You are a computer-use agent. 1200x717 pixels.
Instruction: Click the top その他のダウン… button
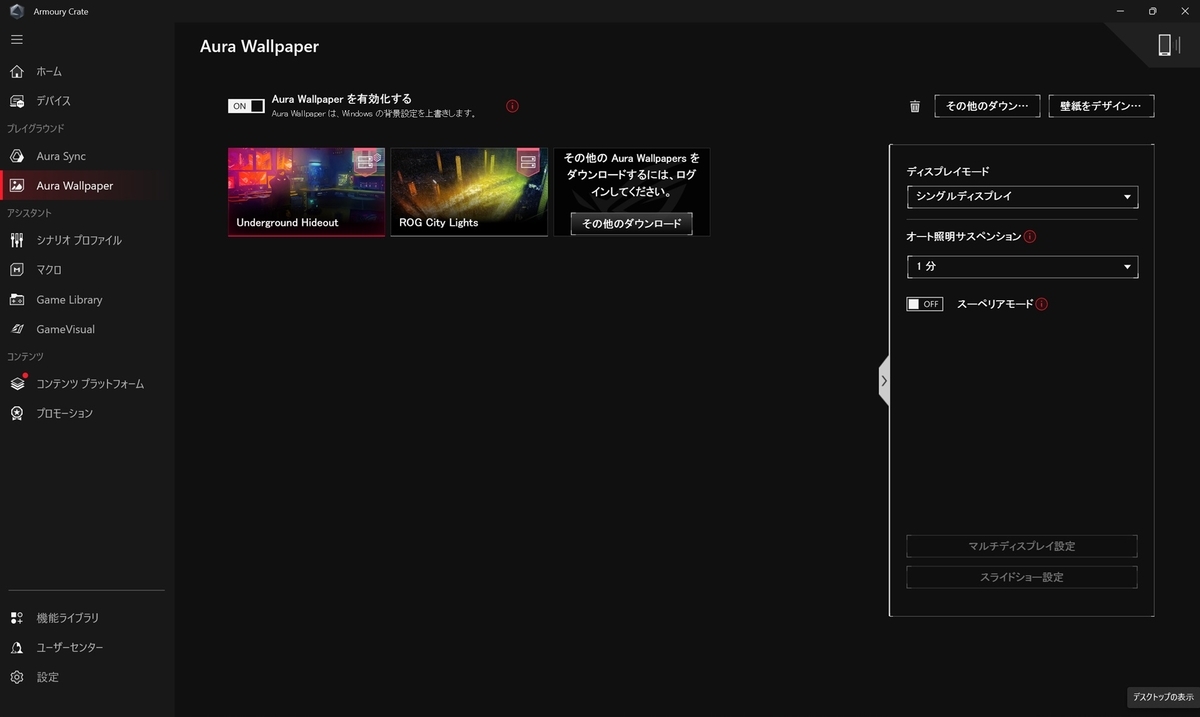click(x=987, y=106)
